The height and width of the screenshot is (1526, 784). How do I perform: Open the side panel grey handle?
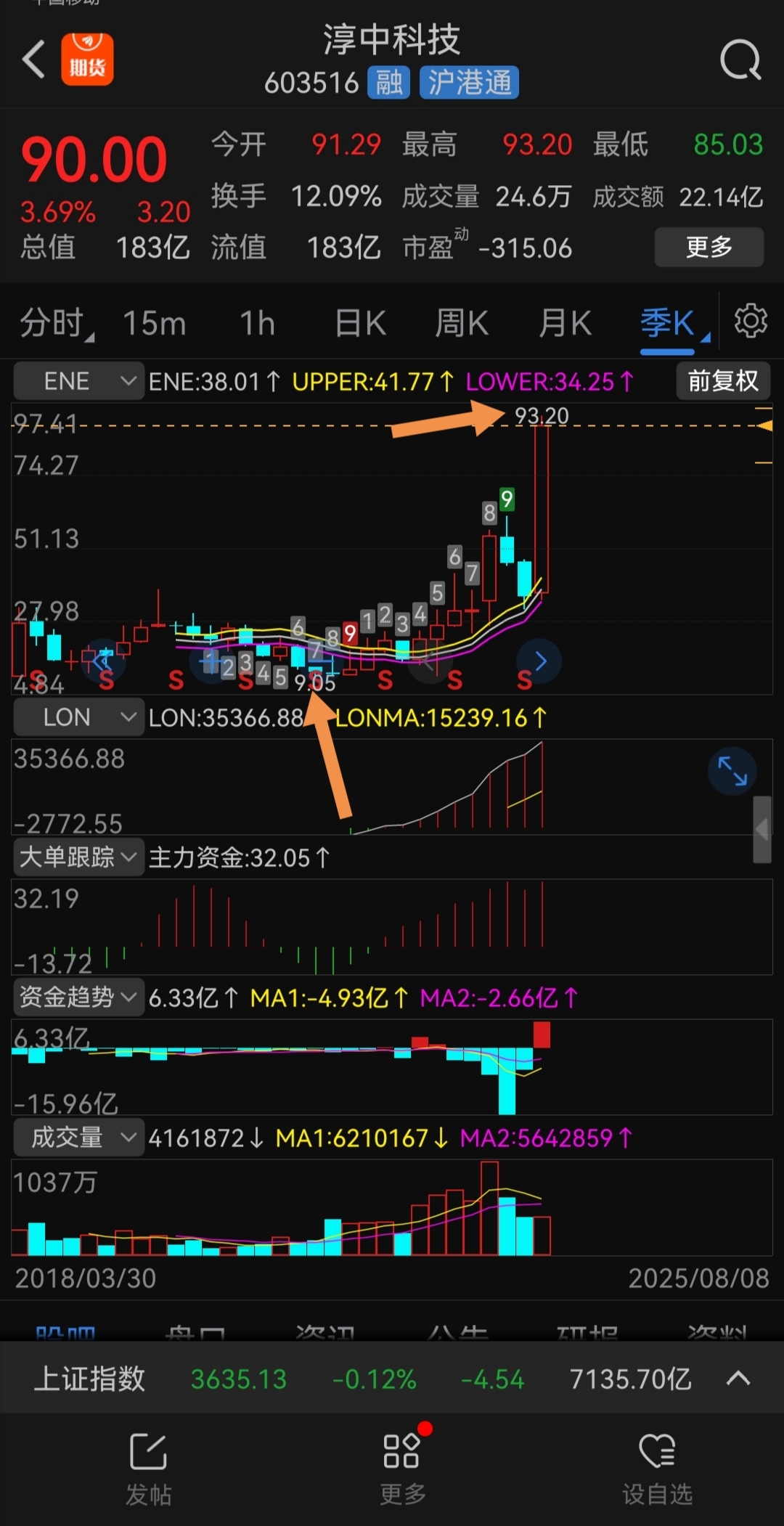(x=761, y=829)
